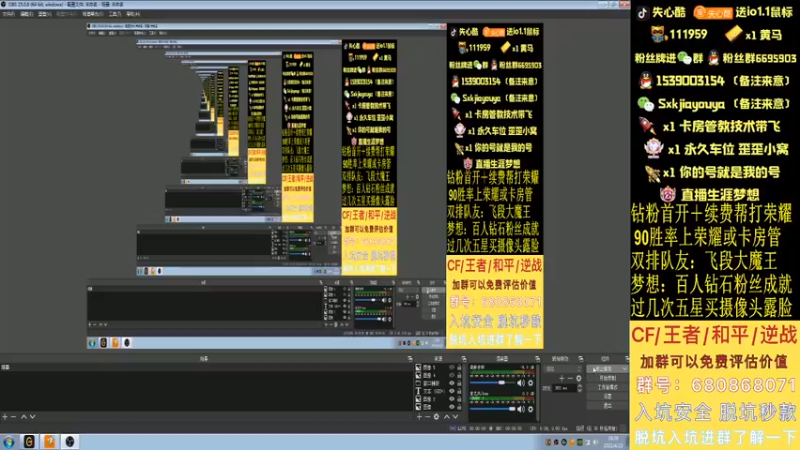Select the text (GDI+) source row

tap(439, 391)
